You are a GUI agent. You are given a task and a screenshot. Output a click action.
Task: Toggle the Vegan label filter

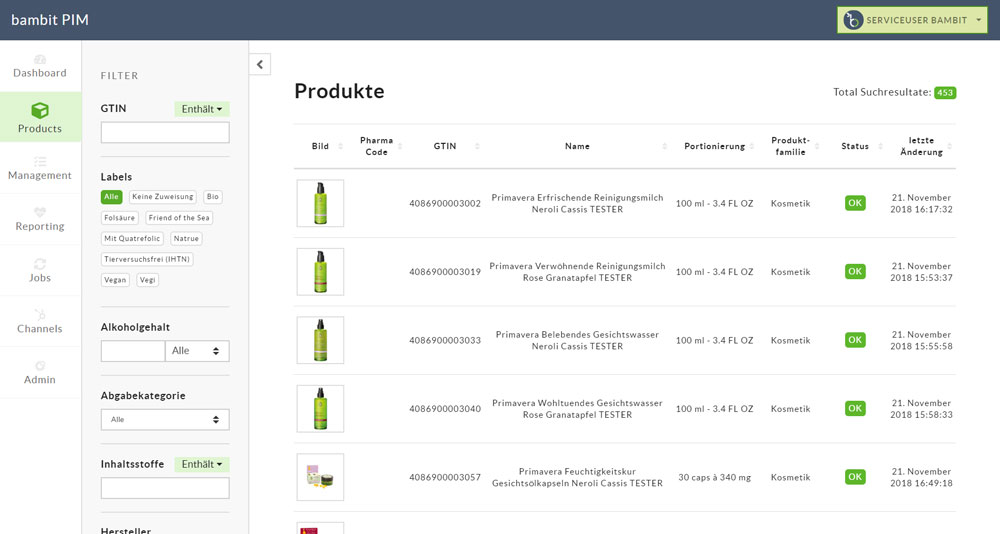pyautogui.click(x=115, y=280)
